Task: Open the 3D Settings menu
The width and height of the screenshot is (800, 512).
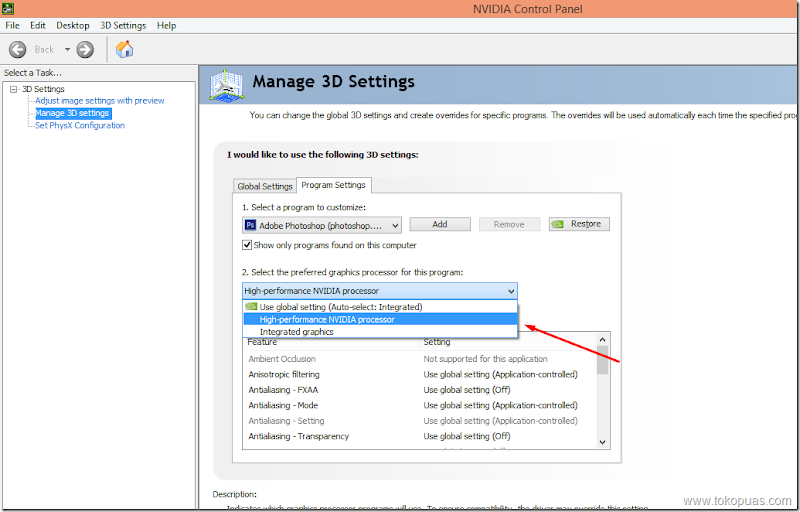Action: [123, 25]
